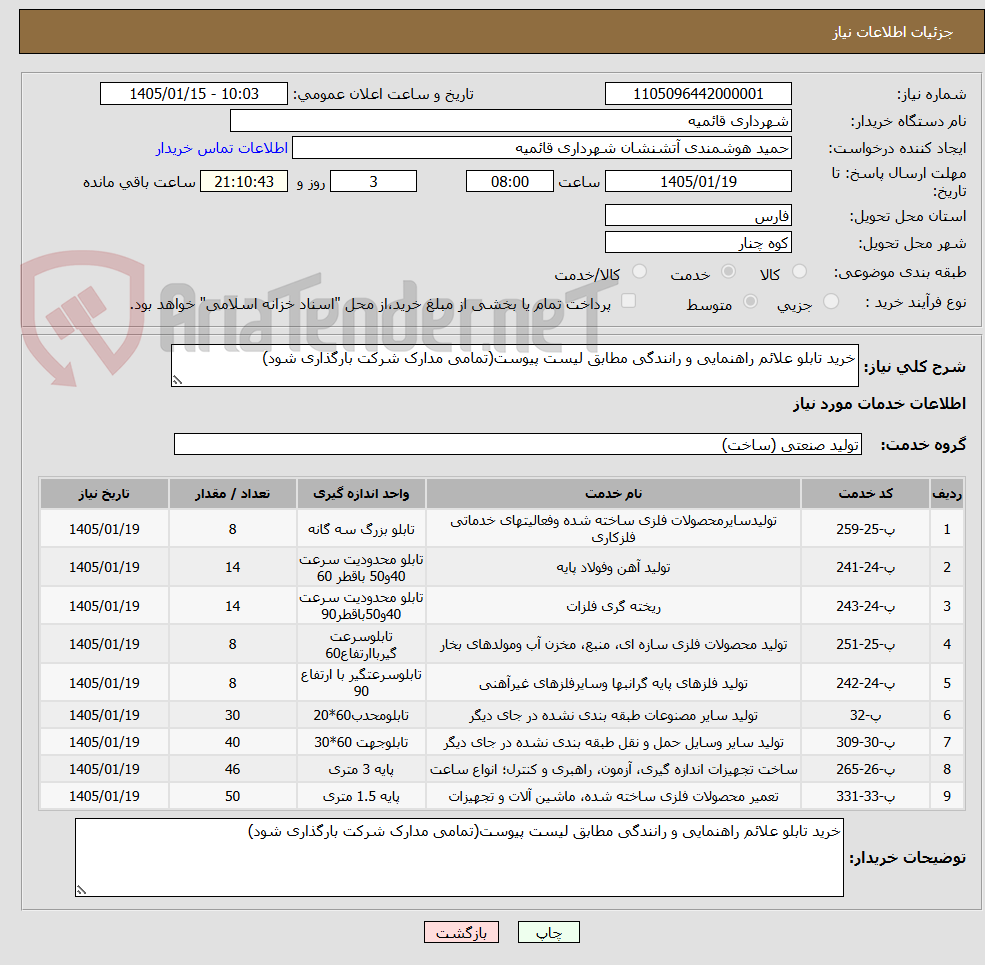Image resolution: width=985 pixels, height=965 pixels.
Task: Click the جزئیات اطلاعات نیاز page header
Action: [x=892, y=32]
